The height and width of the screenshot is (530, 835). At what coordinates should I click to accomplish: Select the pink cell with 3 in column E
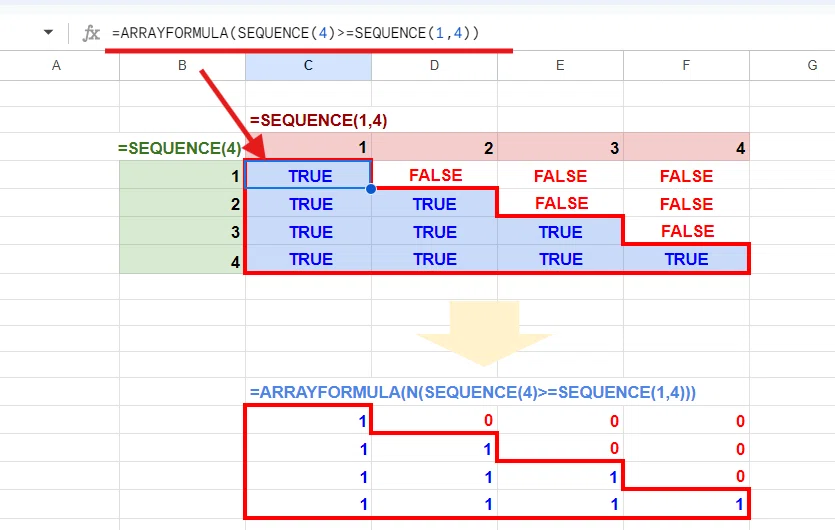[560, 147]
